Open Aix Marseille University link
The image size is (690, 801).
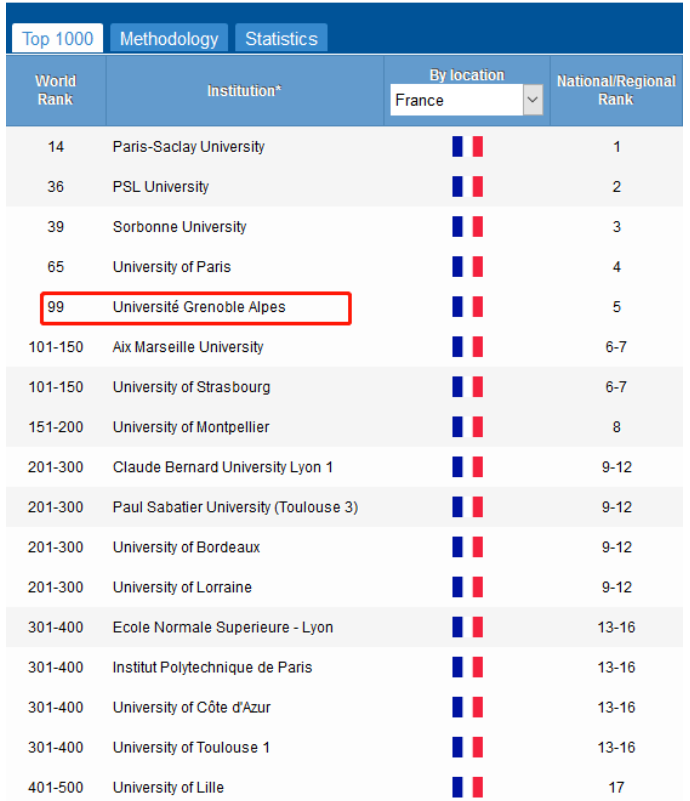coord(188,347)
